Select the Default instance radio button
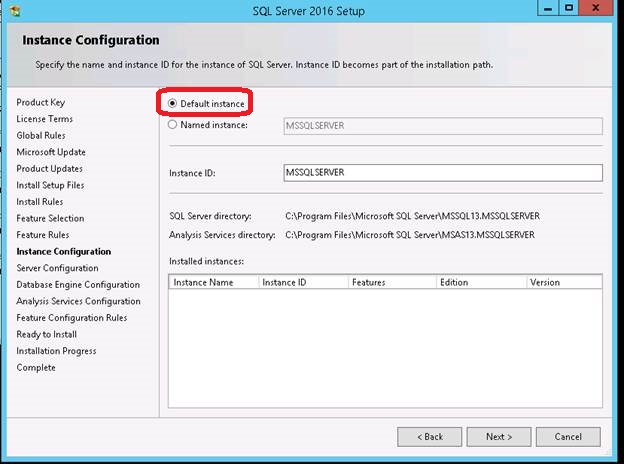 [x=172, y=103]
